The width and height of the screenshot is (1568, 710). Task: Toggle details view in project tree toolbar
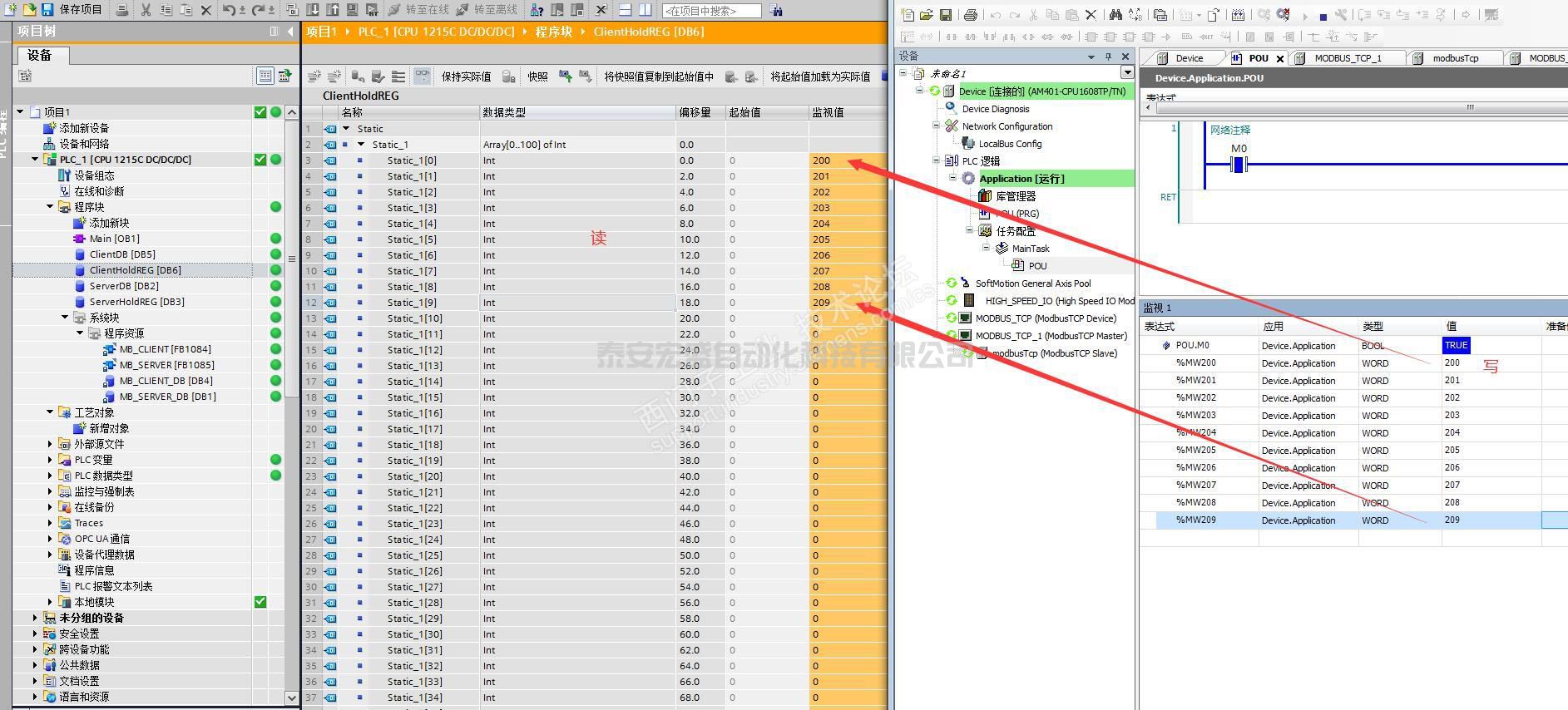[x=265, y=76]
